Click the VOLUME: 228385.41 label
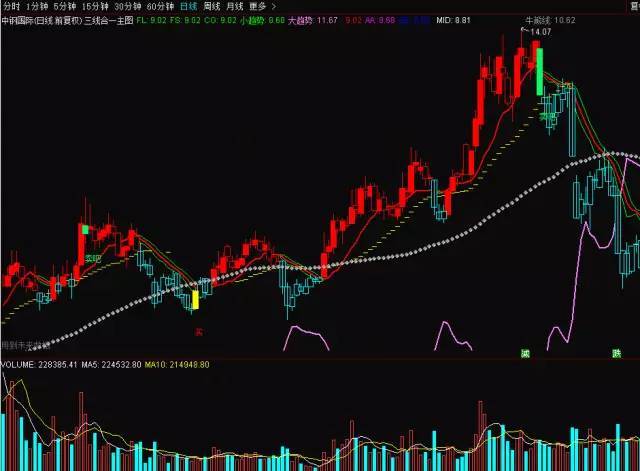This screenshot has height=471, width=640. [39, 364]
